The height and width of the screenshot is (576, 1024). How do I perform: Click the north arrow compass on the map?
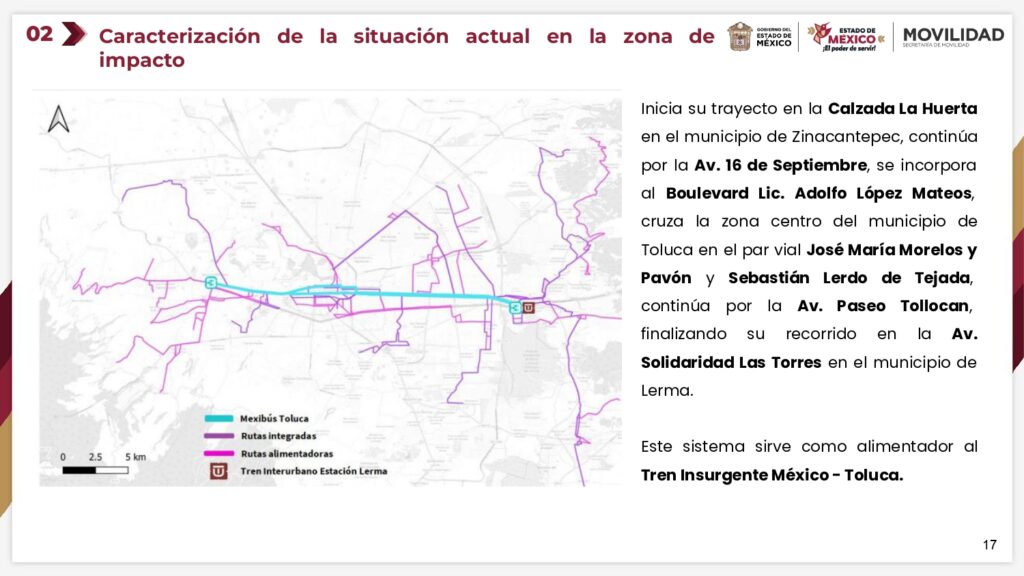(60, 119)
